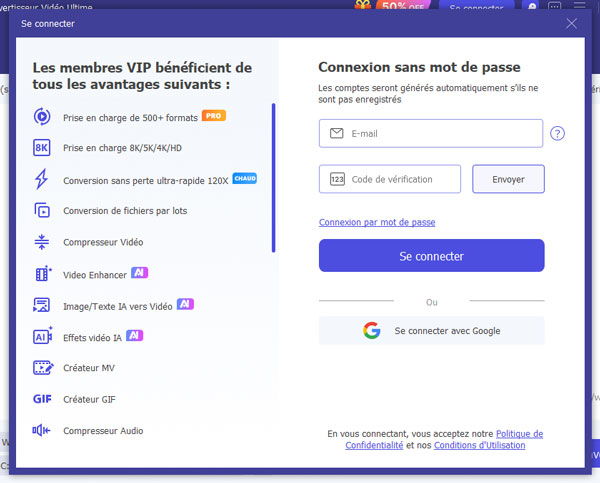Select the Compresseur Vidéo icon
Image resolution: width=600 pixels, height=483 pixels.
42,242
